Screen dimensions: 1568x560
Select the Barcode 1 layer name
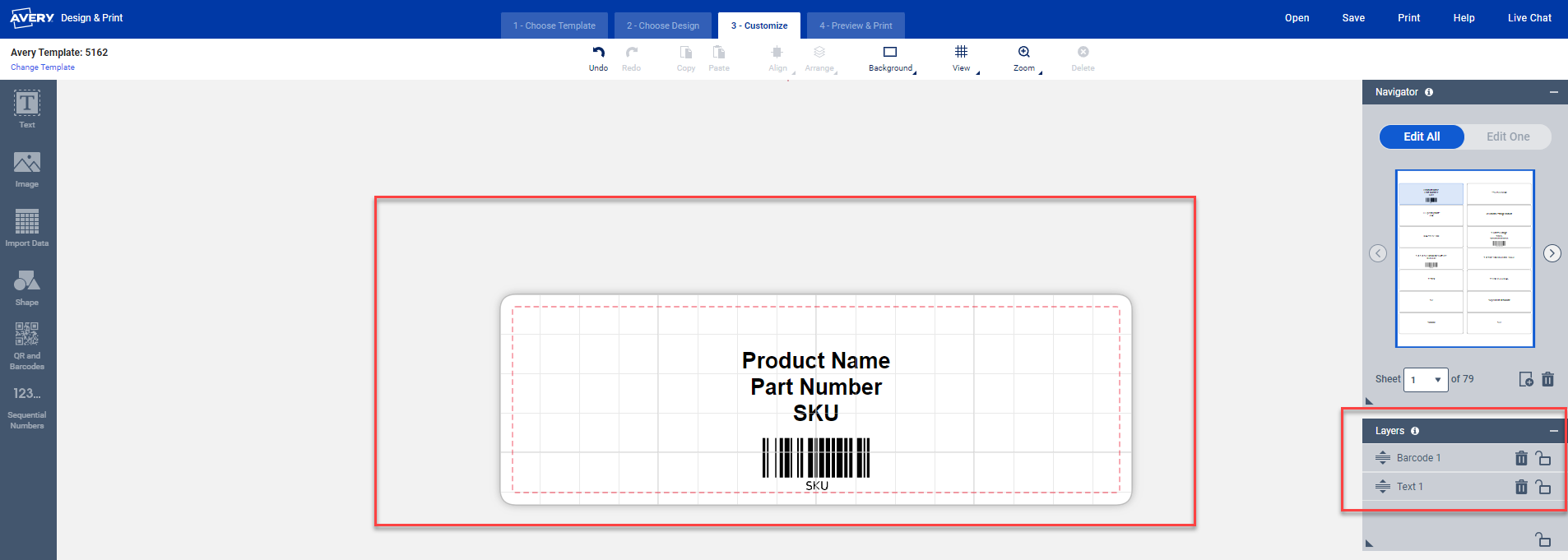[1419, 458]
